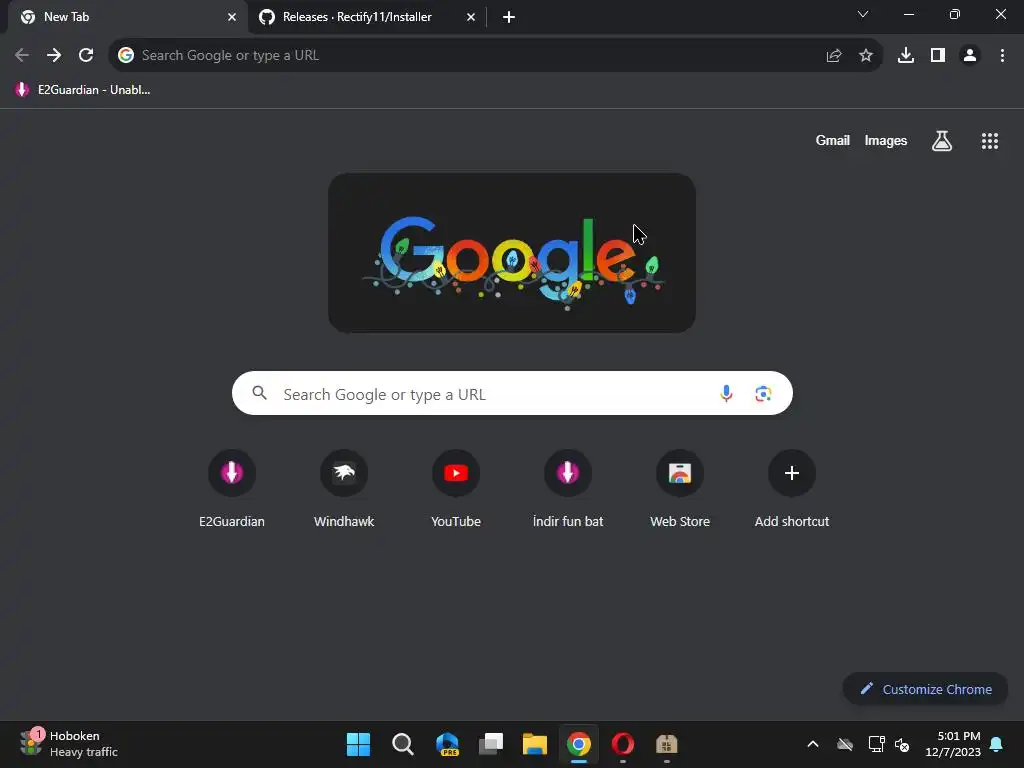Switch to the Releases Rectify11/Installer tab
The height and width of the screenshot is (768, 1024).
pyautogui.click(x=368, y=17)
